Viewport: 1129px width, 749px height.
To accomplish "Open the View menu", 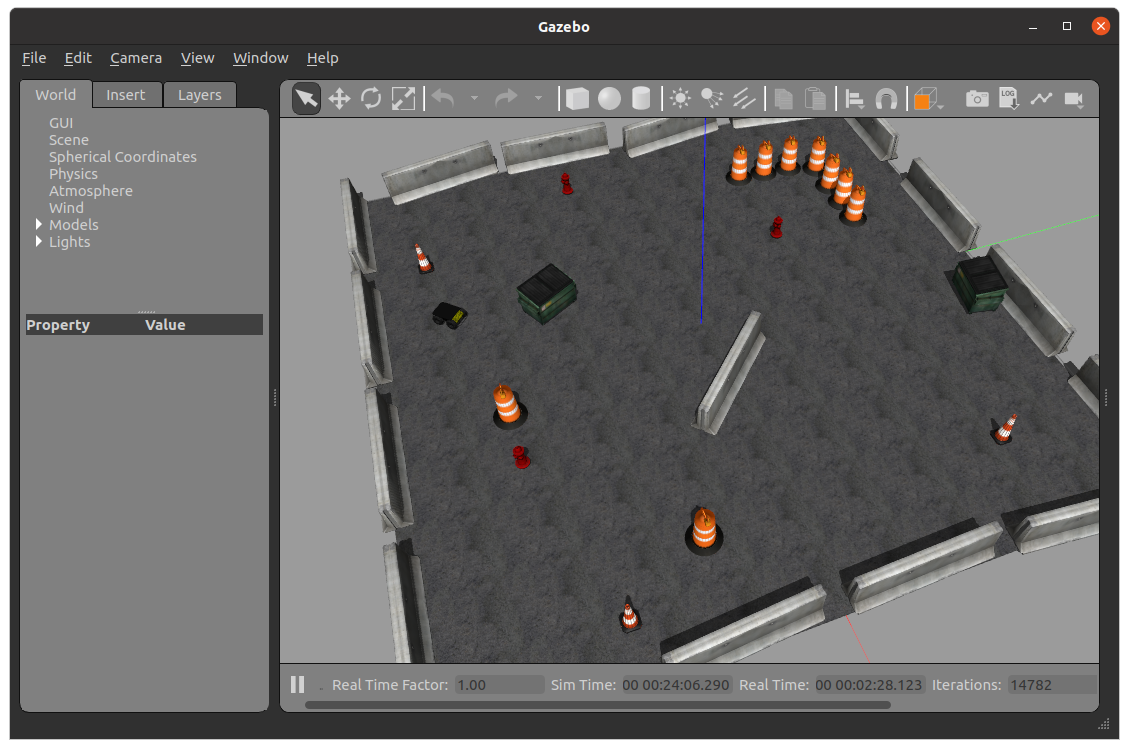I will pyautogui.click(x=197, y=58).
